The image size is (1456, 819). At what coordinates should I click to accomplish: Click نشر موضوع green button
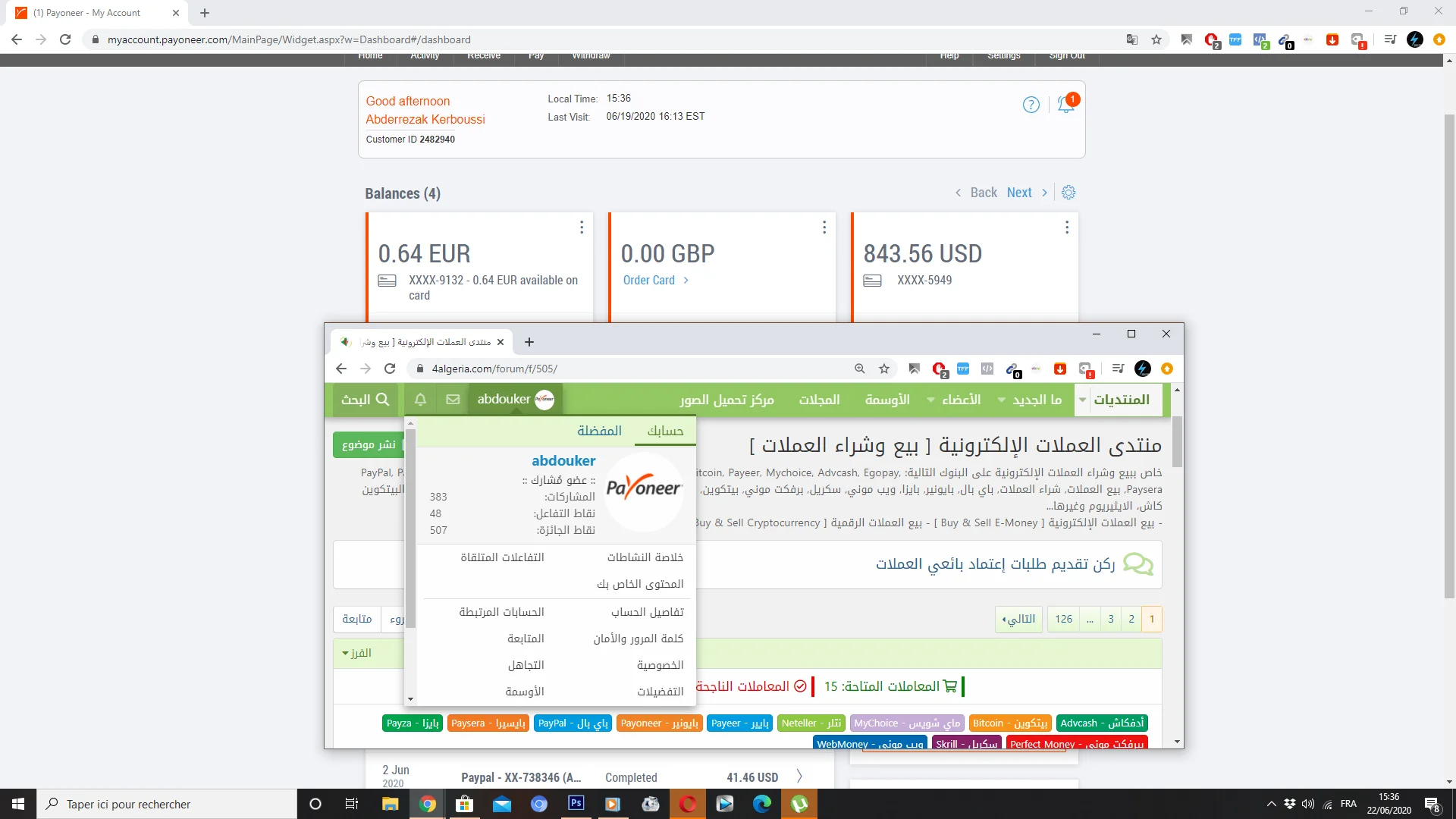(369, 444)
